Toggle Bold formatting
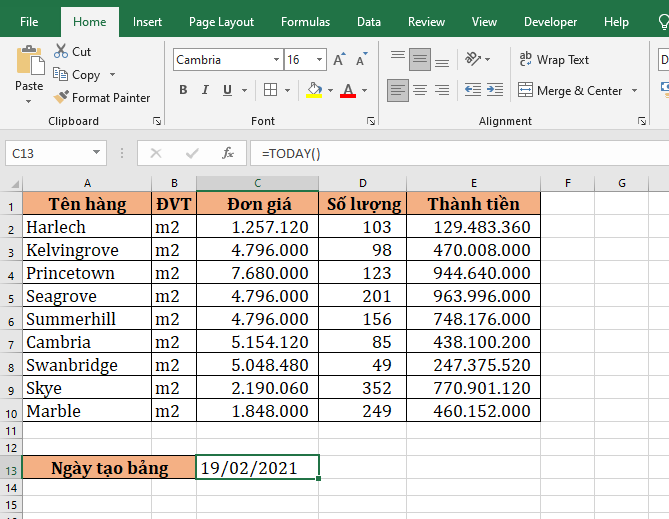 (x=183, y=91)
